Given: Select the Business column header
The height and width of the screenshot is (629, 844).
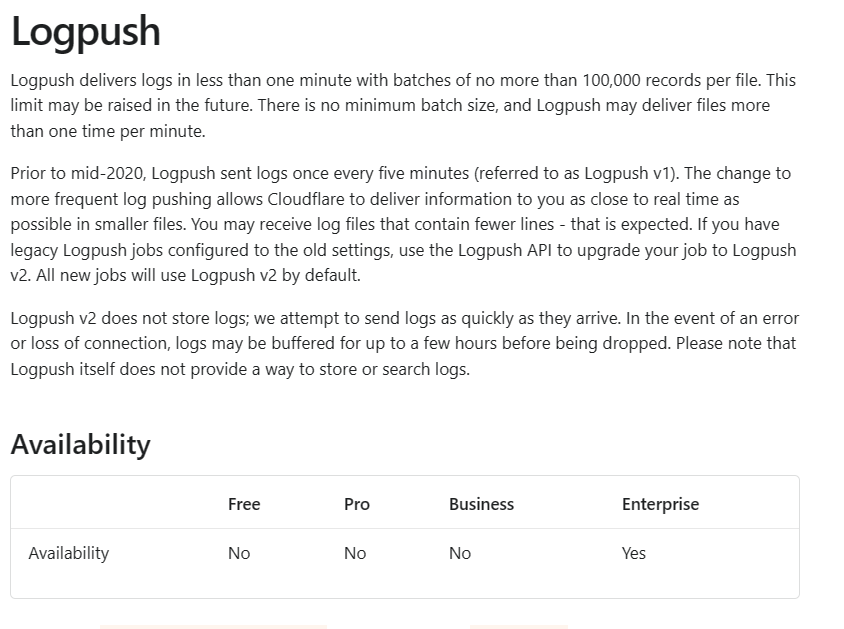Looking at the screenshot, I should (x=481, y=504).
